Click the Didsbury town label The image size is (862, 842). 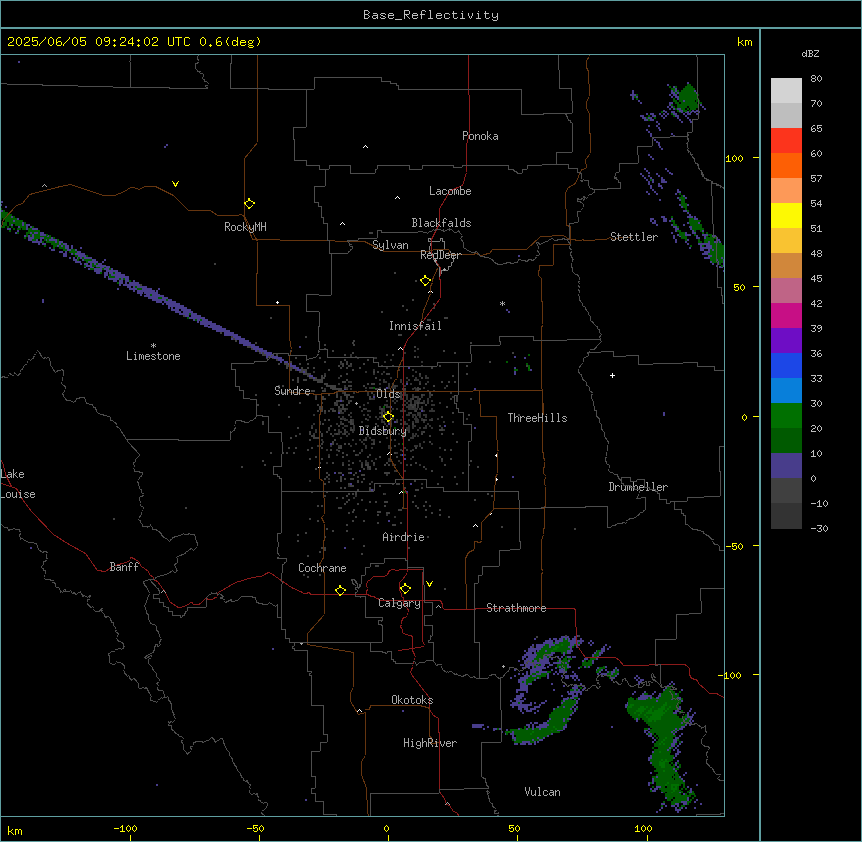383,431
